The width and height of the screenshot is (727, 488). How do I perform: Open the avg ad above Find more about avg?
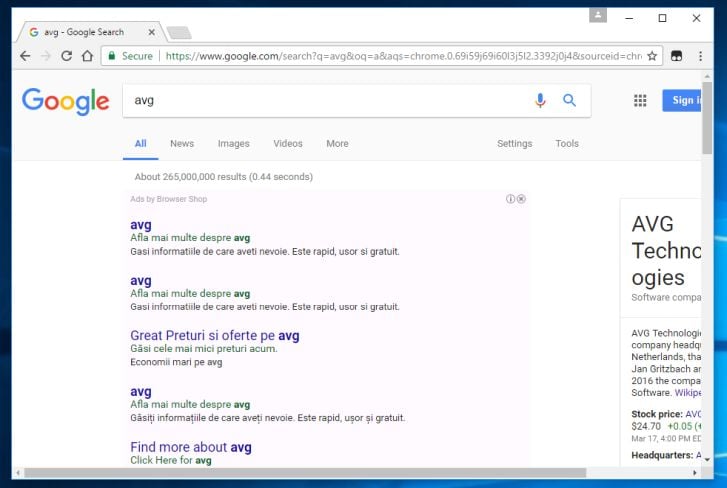140,392
